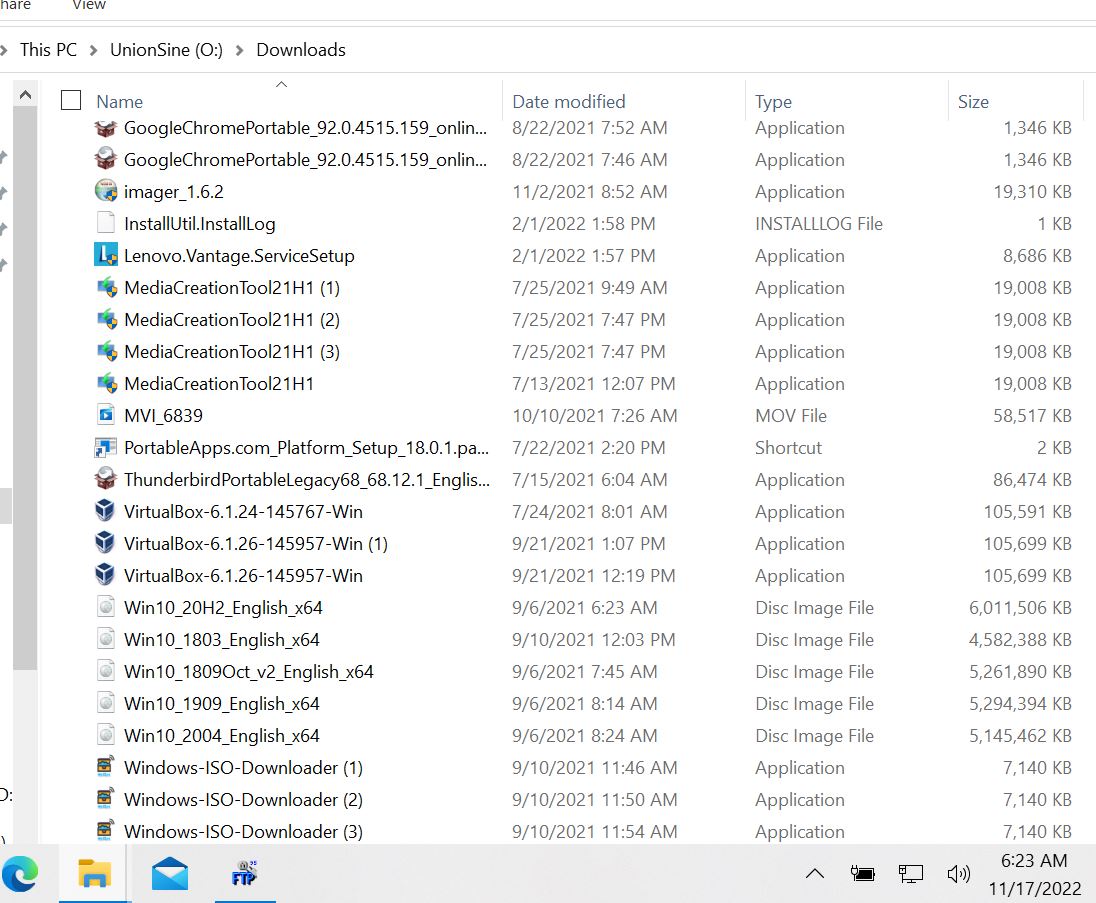Click the Windows-ISO-Downloader (2) icon

[x=106, y=799]
